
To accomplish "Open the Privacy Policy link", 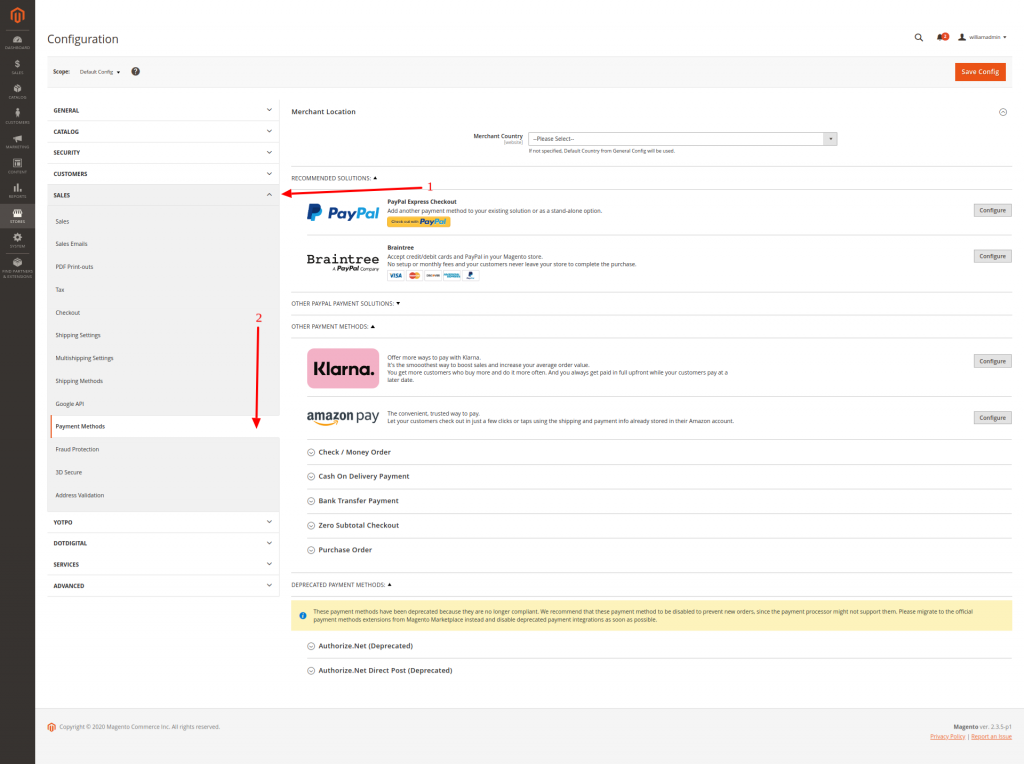I will tap(947, 736).
